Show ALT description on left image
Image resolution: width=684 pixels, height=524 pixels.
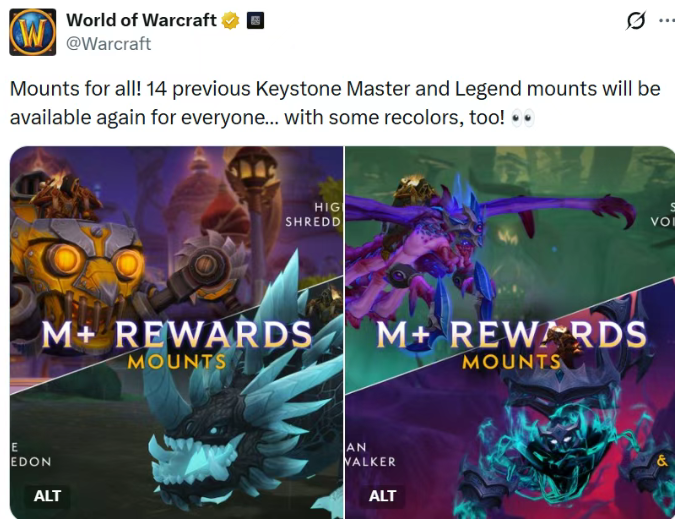coord(47,496)
